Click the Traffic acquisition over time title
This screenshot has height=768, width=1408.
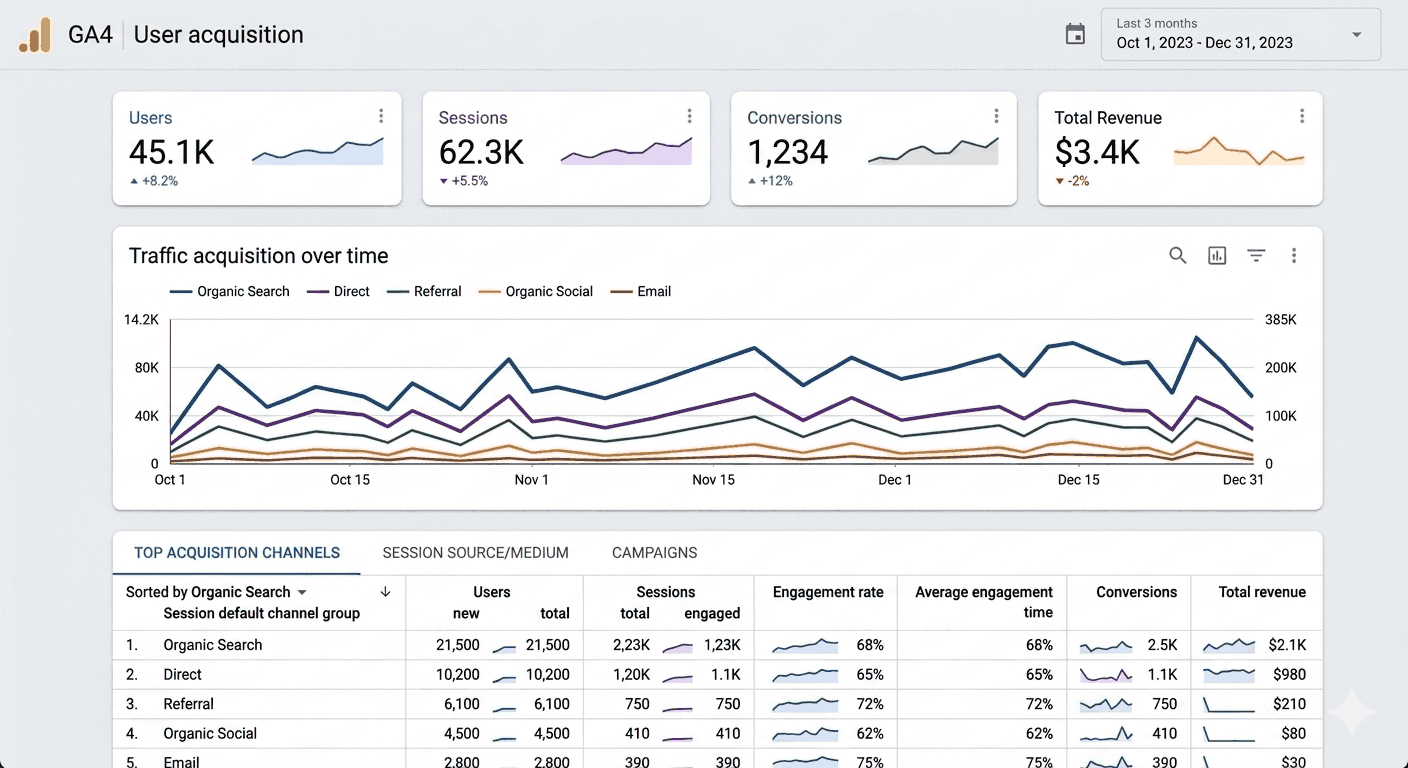point(258,256)
